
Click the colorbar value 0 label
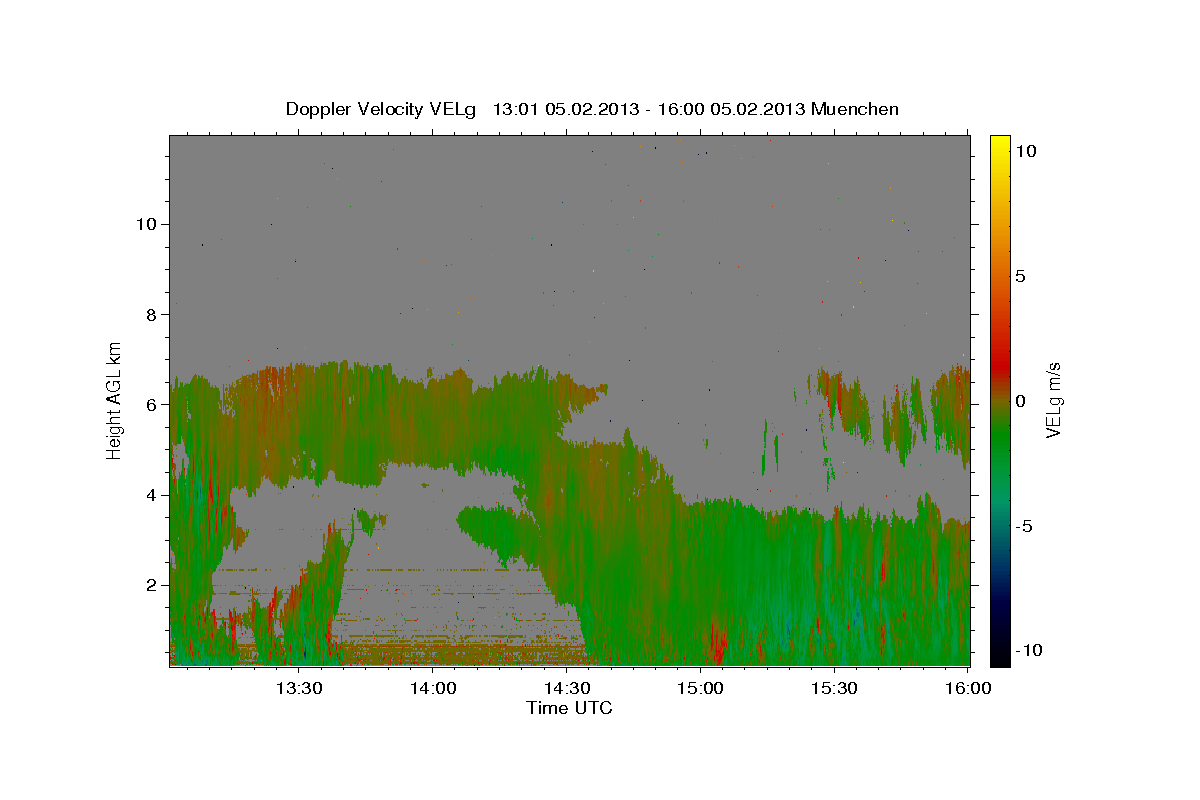point(1020,401)
